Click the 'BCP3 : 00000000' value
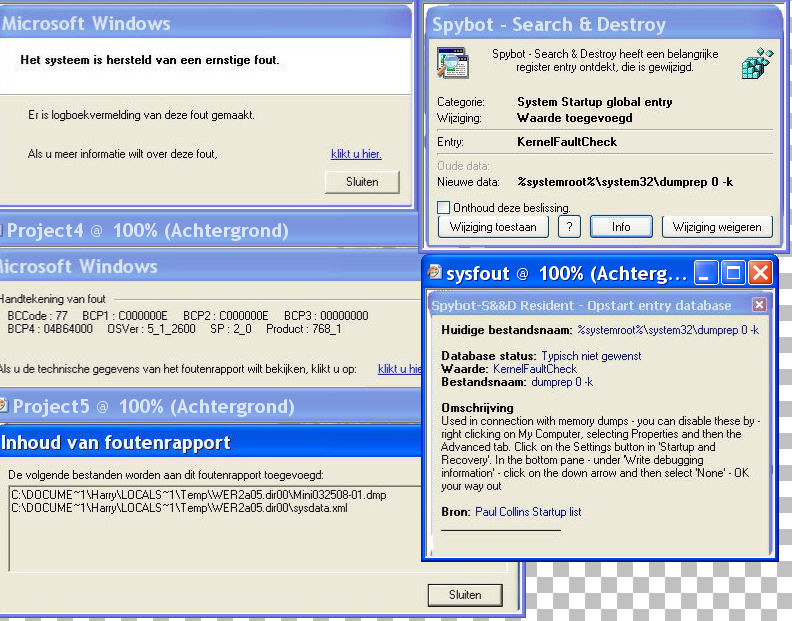Screen dimensions: 792x621 tap(326, 316)
